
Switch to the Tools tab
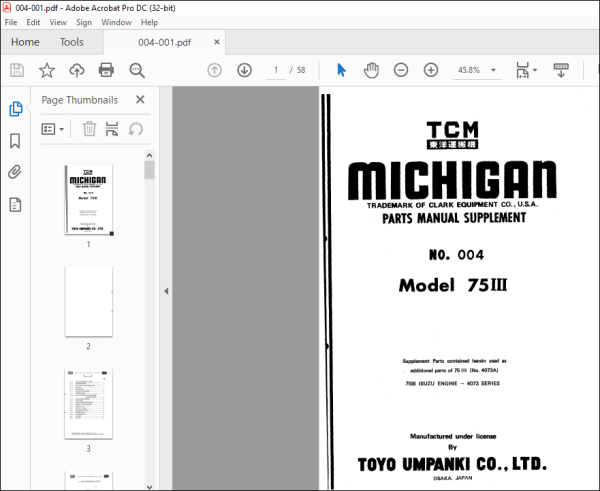(72, 42)
